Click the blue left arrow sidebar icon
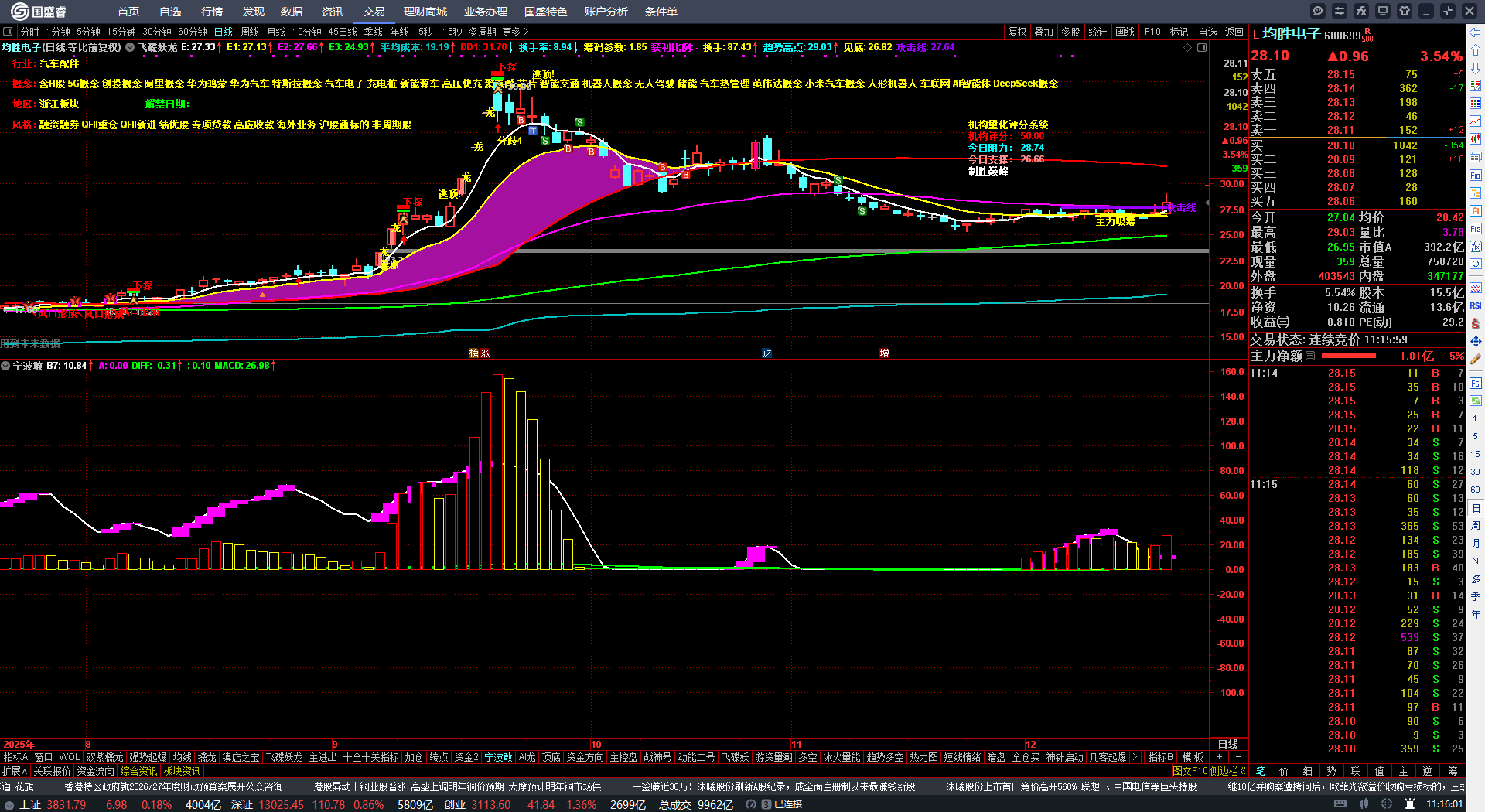 point(1476,32)
